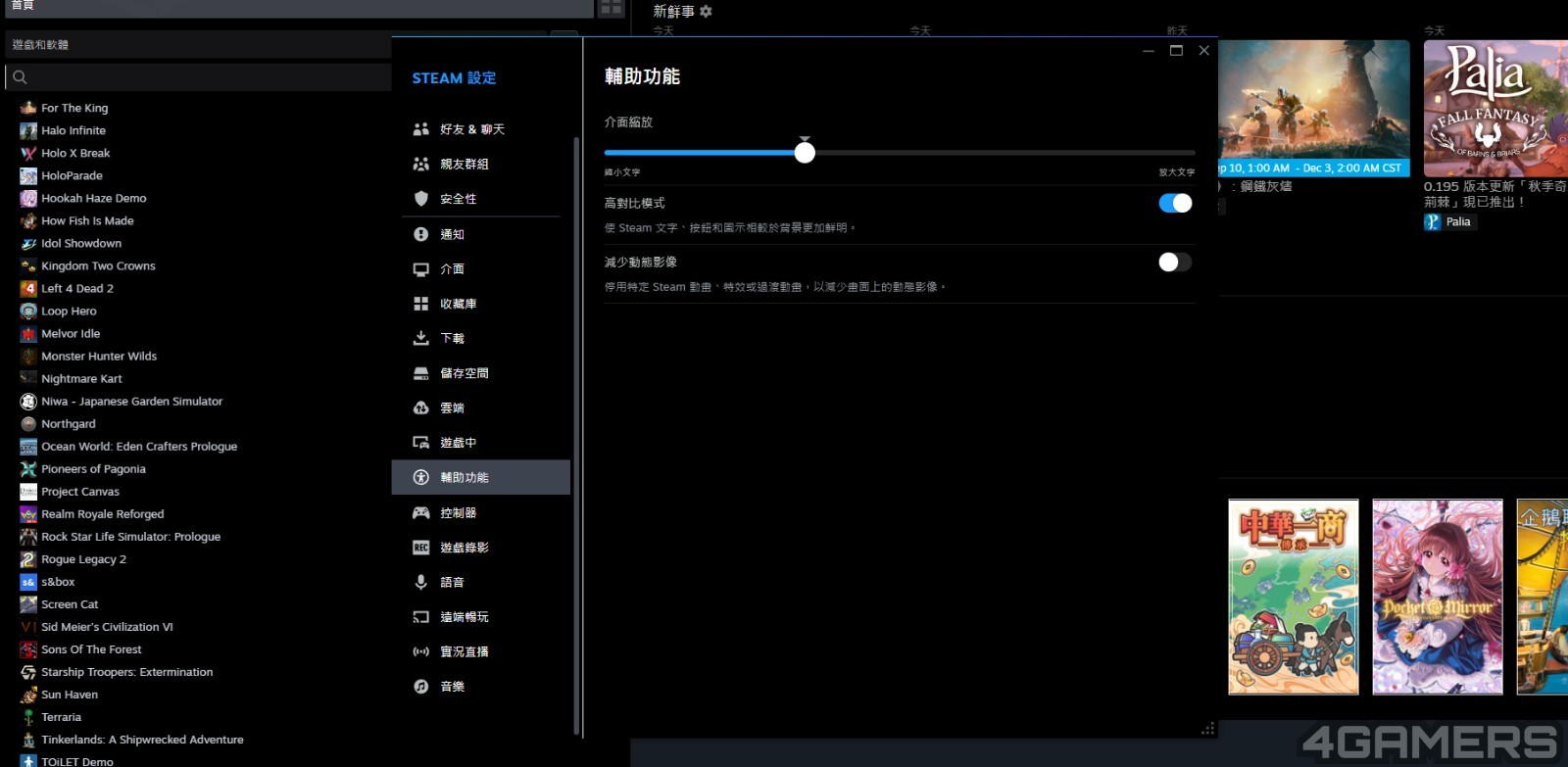
Task: Select Starship Troopers: Extermination
Action: (x=126, y=671)
